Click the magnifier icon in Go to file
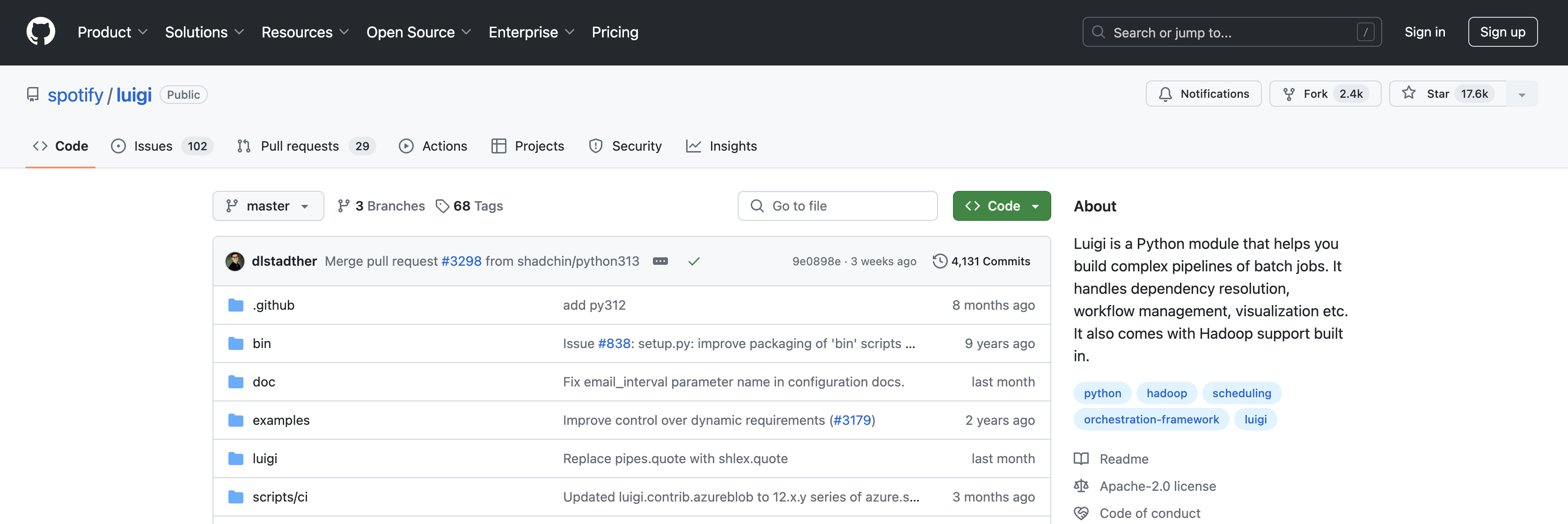Image resolution: width=1568 pixels, height=524 pixels. (756, 206)
